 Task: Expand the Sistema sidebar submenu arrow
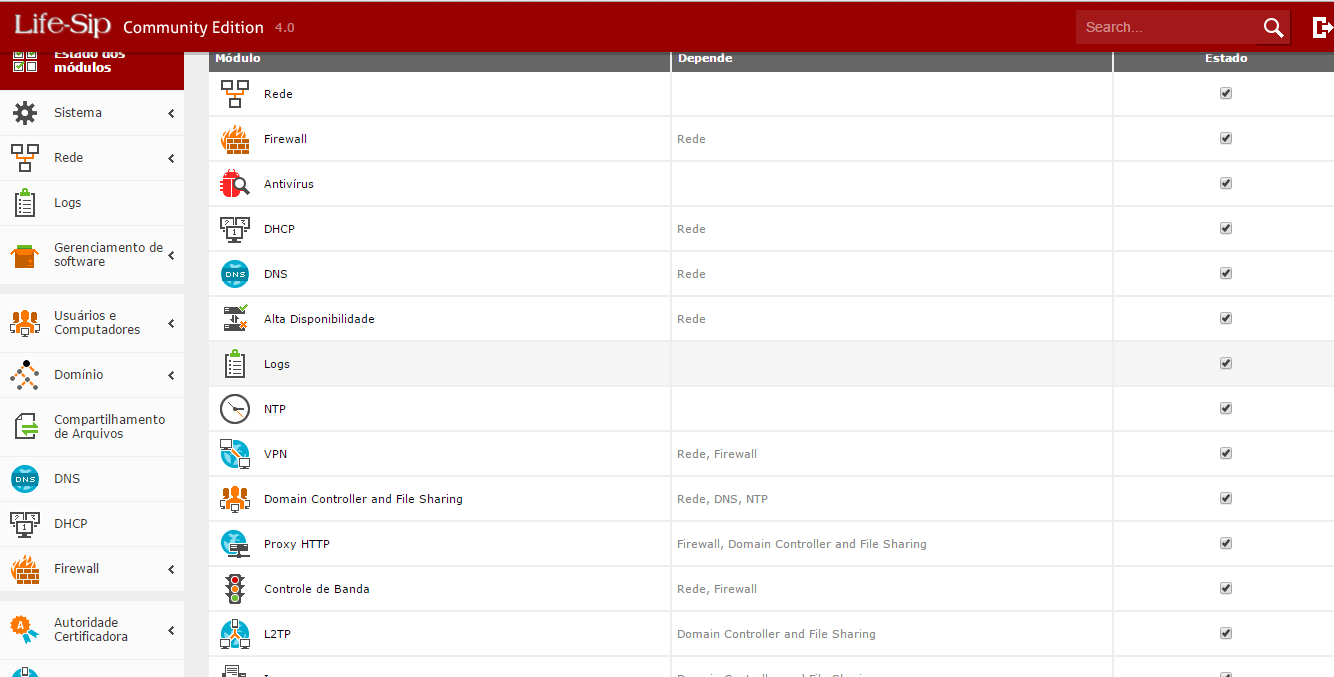tap(171, 114)
